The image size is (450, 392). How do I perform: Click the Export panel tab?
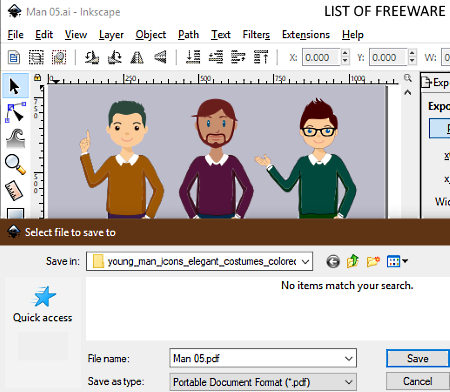pos(436,82)
